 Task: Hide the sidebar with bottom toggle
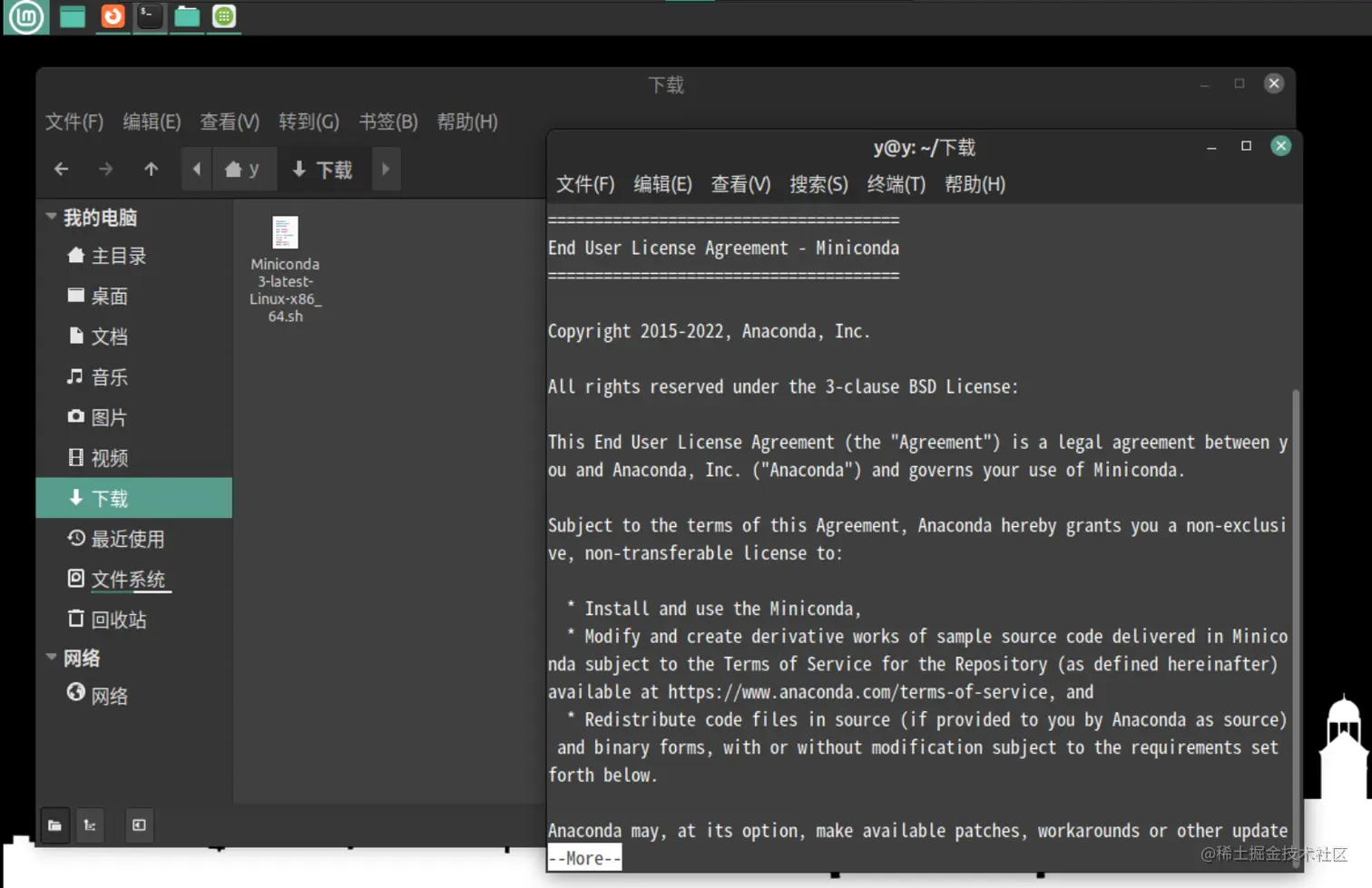pyautogui.click(x=139, y=825)
